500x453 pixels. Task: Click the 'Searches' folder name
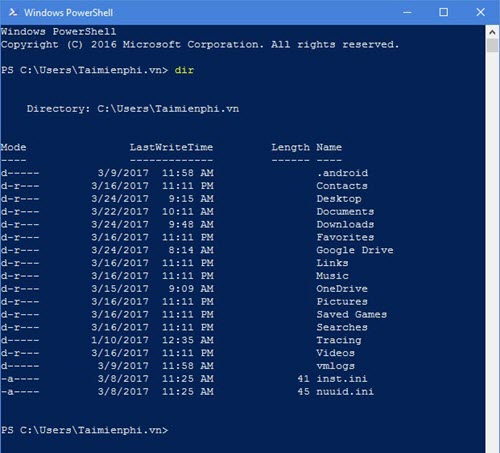coord(342,327)
